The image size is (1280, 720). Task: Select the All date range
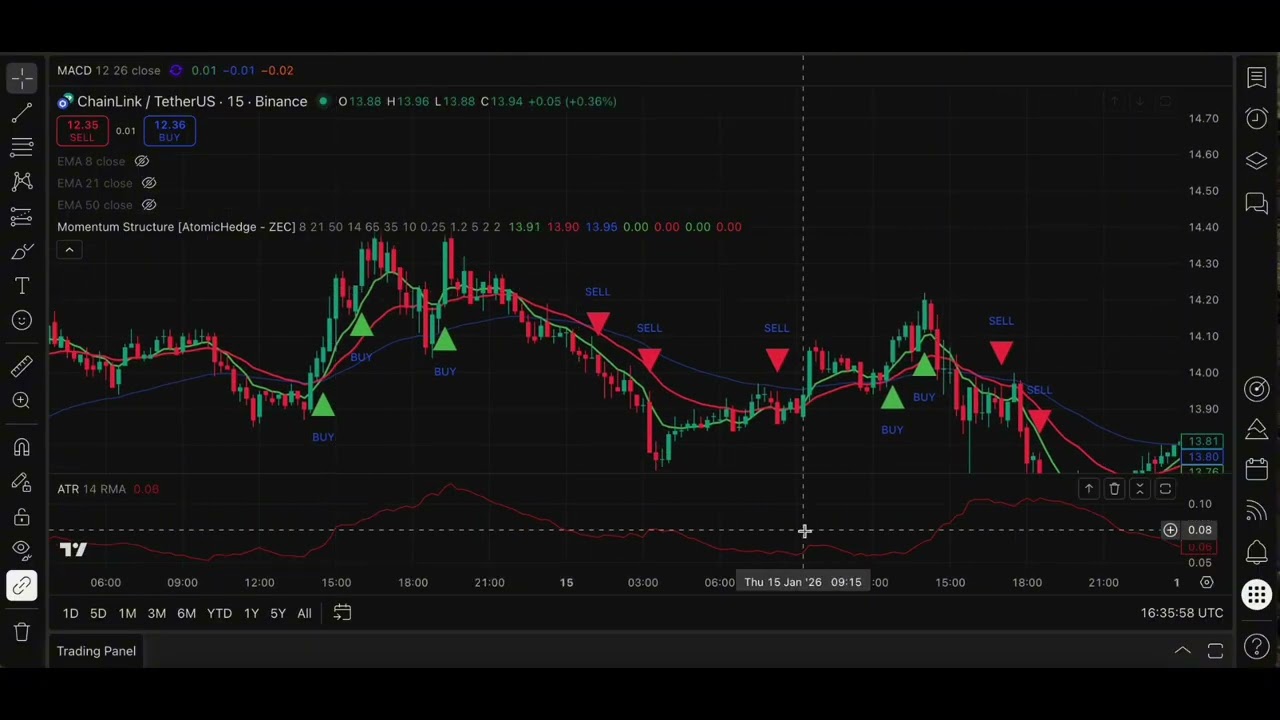point(304,613)
